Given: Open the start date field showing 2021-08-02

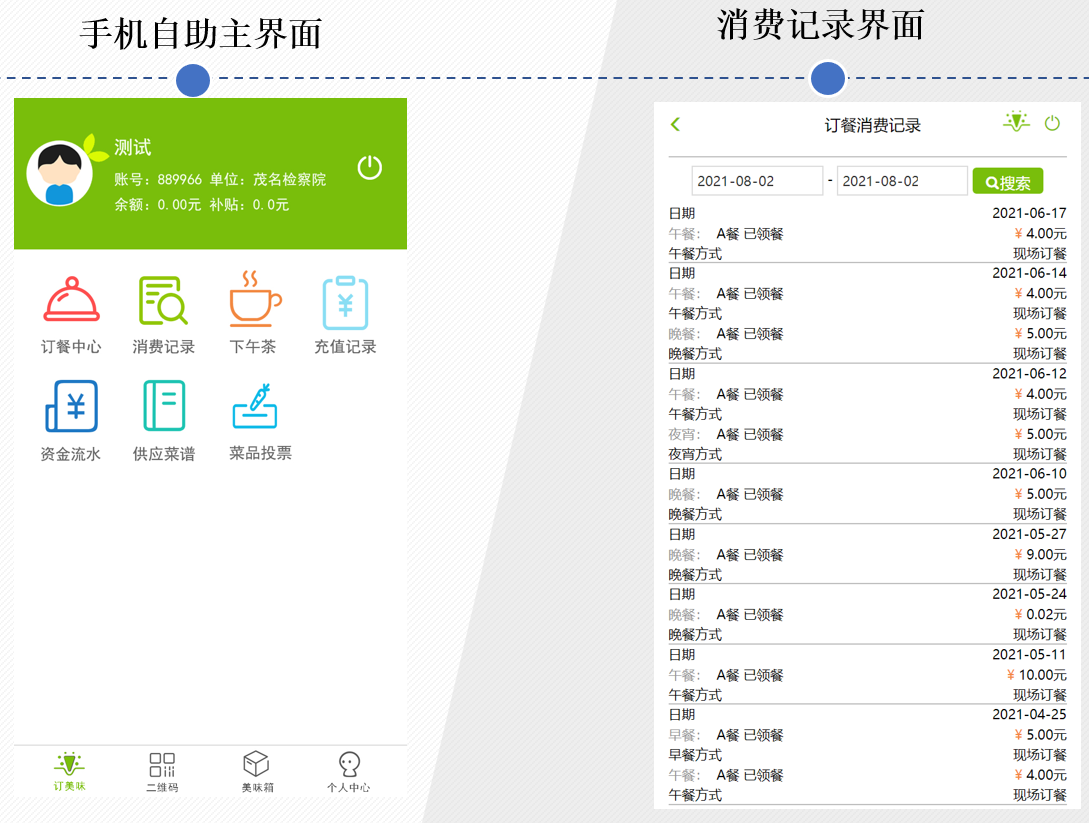Looking at the screenshot, I should [757, 181].
